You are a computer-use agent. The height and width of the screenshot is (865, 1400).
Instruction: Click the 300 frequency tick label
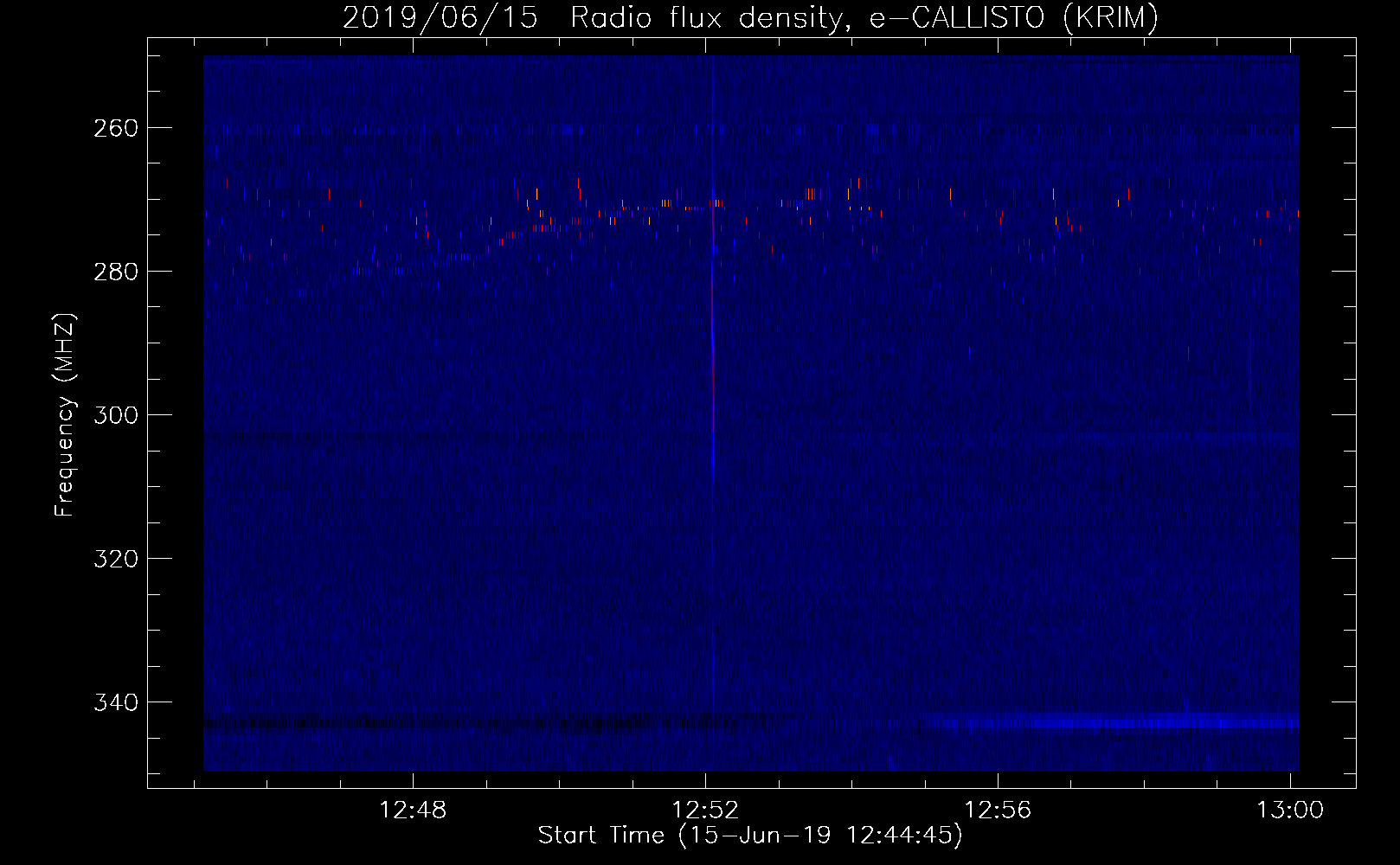pyautogui.click(x=115, y=415)
